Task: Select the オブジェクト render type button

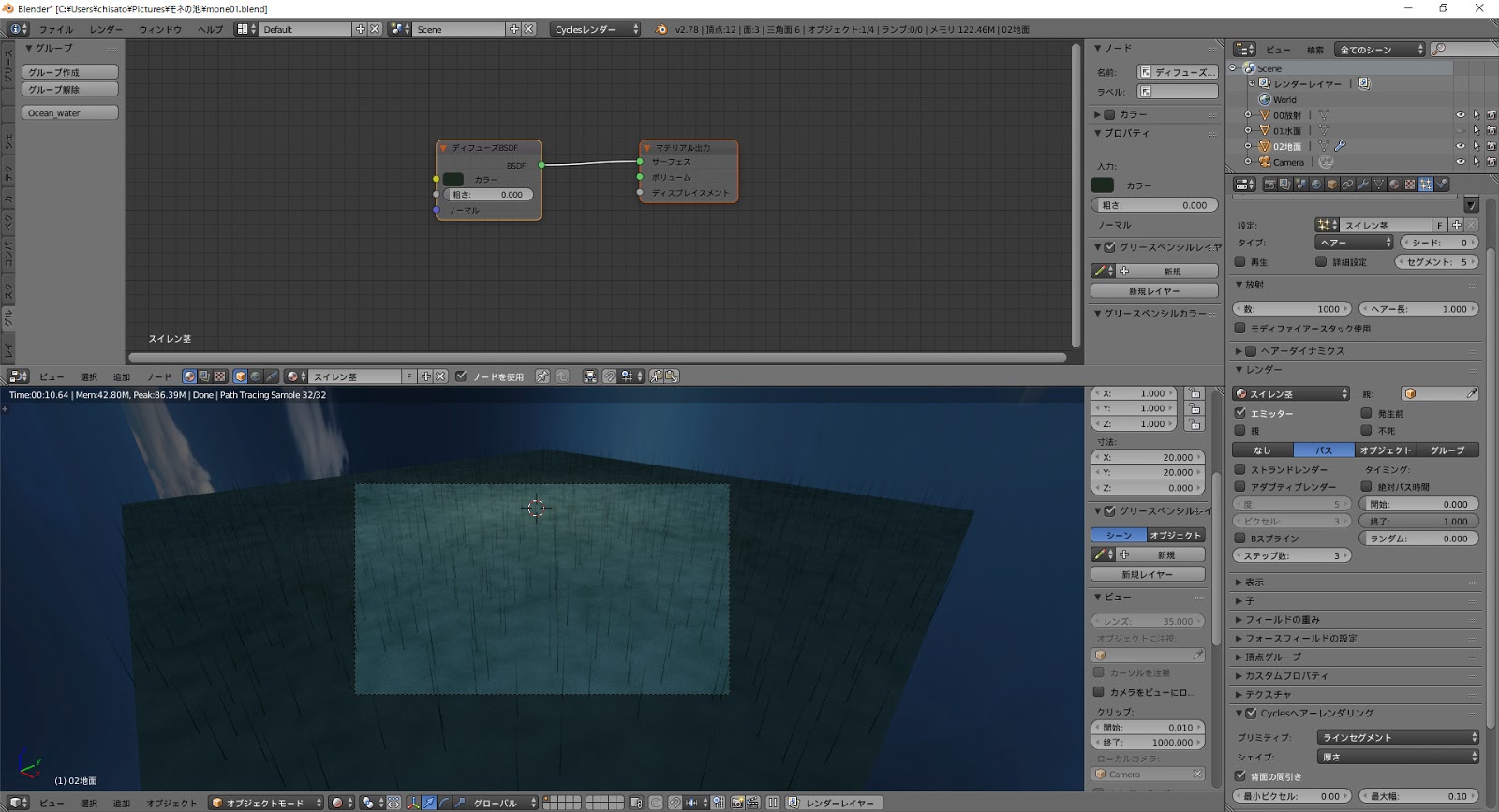Action: pyautogui.click(x=1385, y=450)
